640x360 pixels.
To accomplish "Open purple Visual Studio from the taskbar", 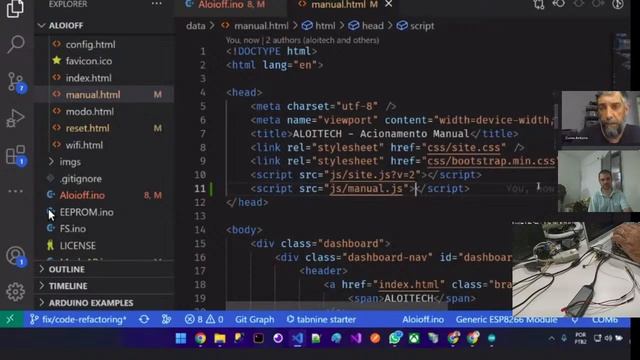I will pos(356,338).
